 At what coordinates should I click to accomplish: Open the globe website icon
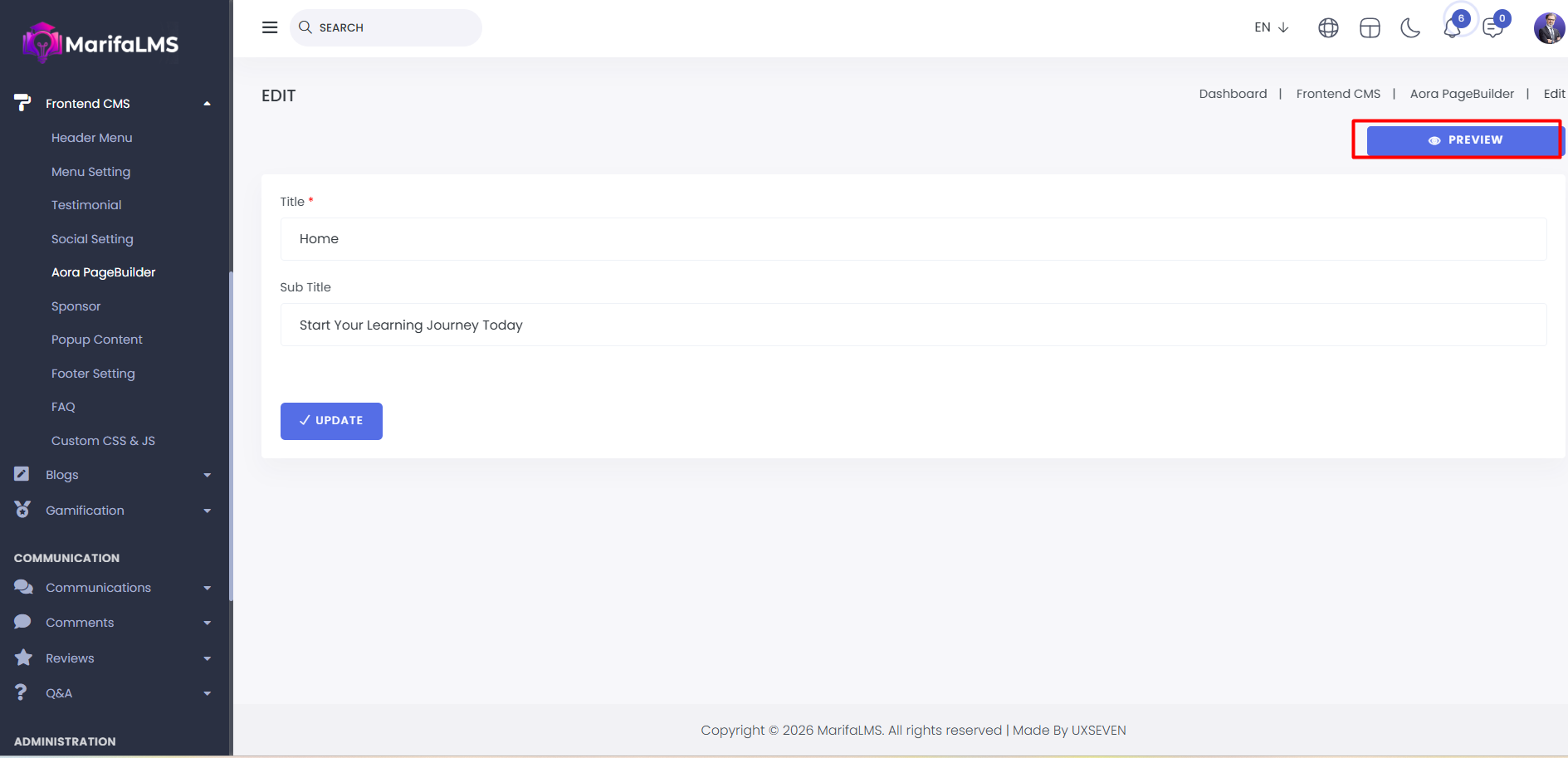pos(1328,28)
